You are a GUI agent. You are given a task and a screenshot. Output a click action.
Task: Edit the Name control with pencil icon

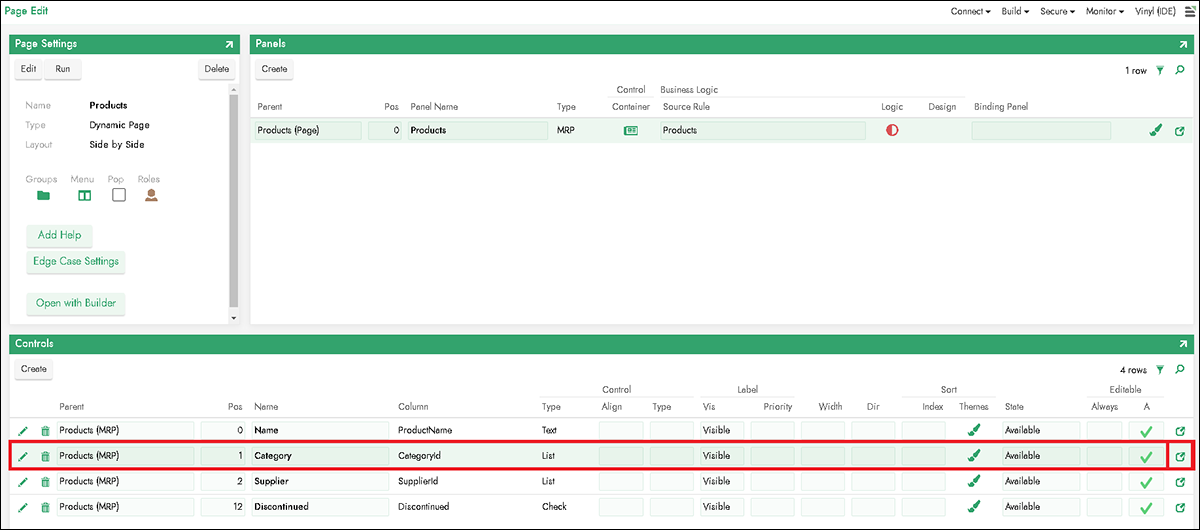[23, 430]
